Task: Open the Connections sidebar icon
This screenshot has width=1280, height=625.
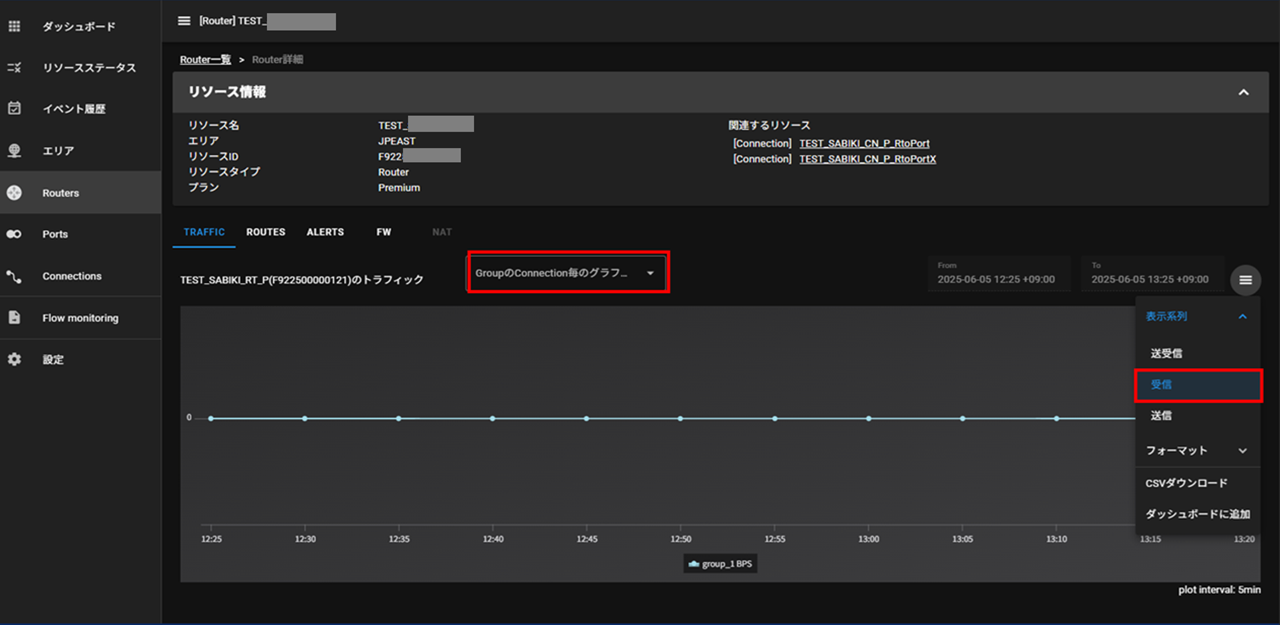Action: (14, 276)
